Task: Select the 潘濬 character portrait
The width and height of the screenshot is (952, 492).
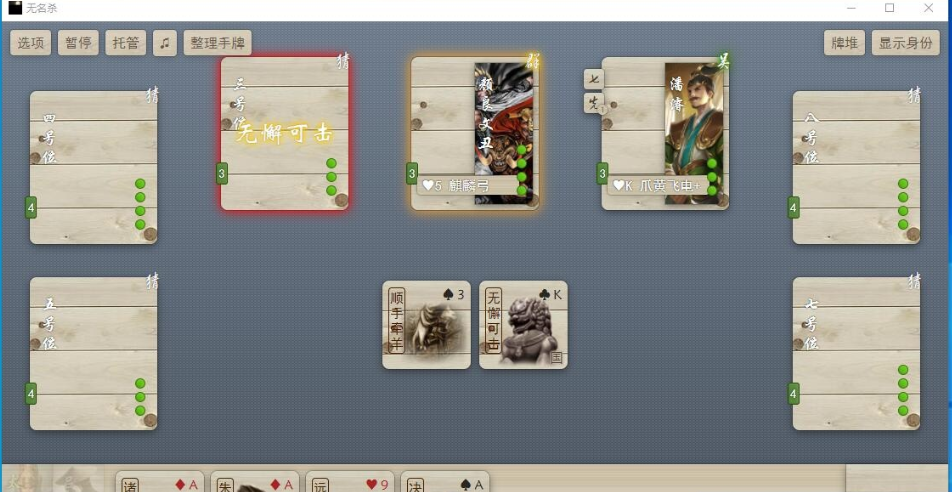Action: (x=693, y=130)
